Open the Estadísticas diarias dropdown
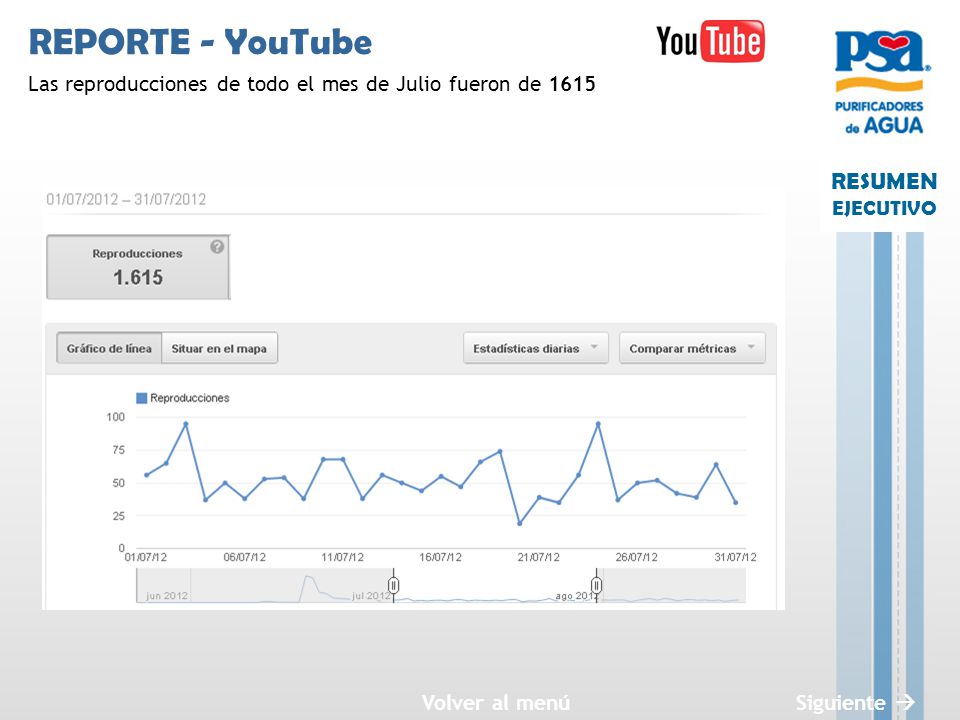Screen dimensions: 960x720 tap(536, 348)
